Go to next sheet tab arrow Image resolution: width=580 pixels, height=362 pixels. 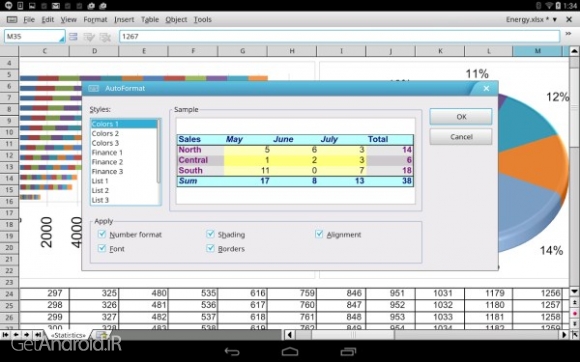coord(27,335)
